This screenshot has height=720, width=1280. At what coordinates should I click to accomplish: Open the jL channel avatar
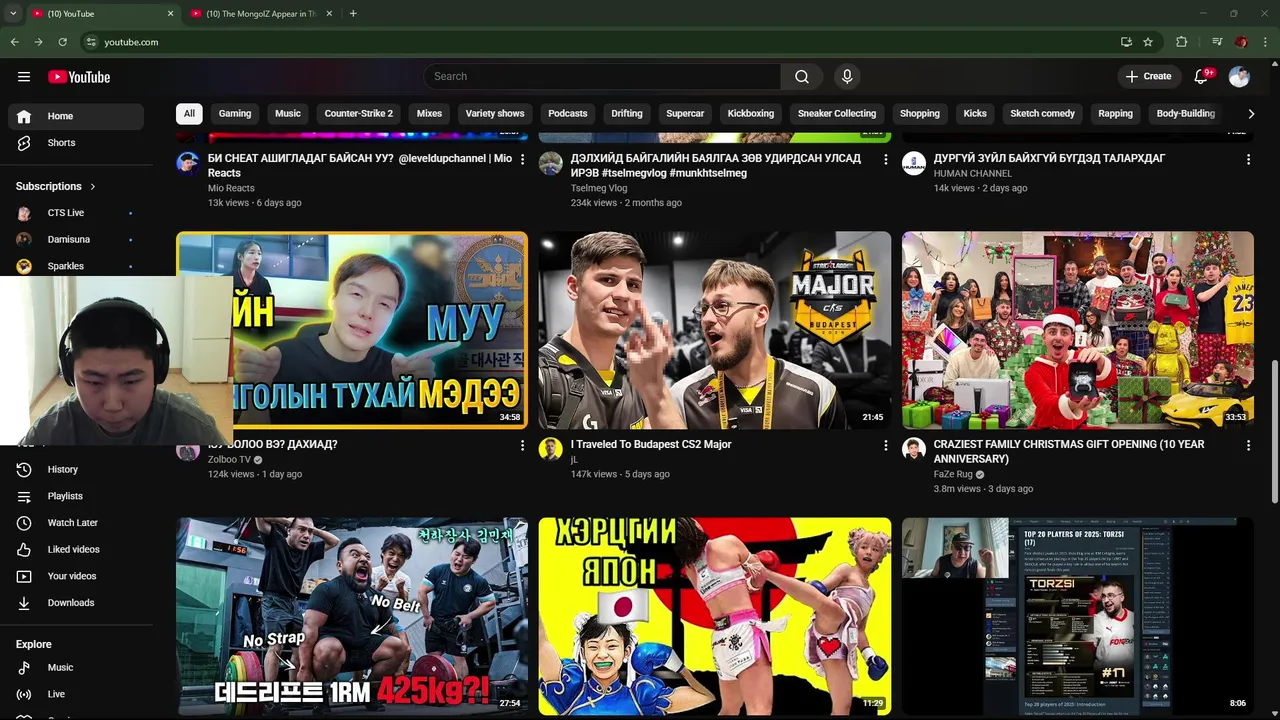[x=551, y=449]
